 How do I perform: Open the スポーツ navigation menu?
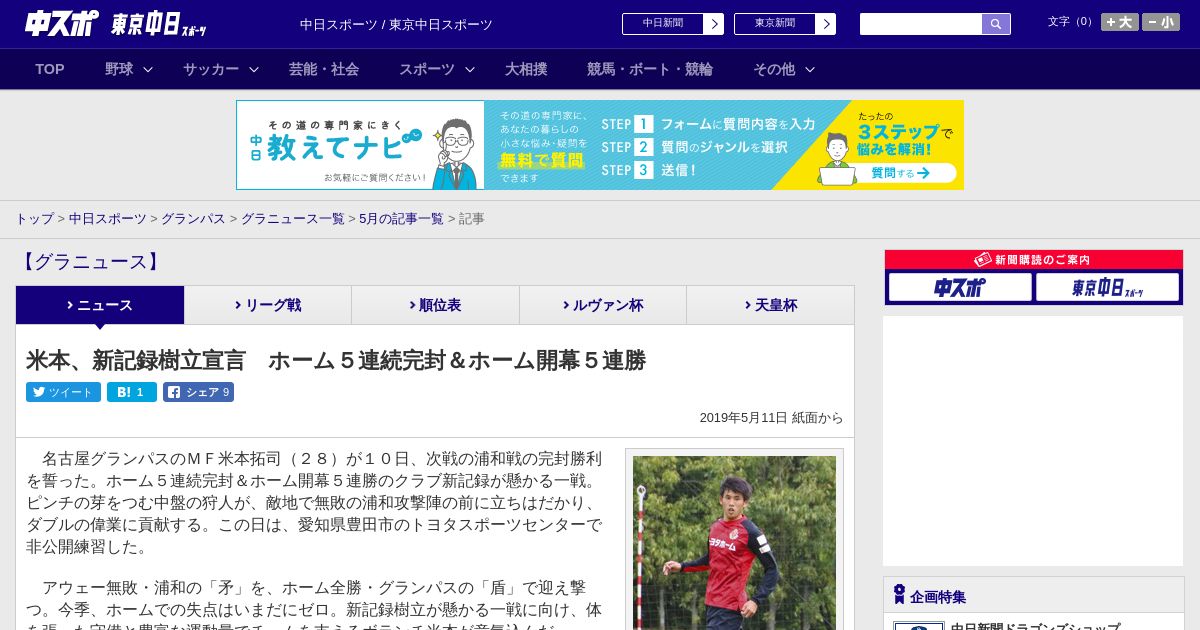(x=427, y=69)
